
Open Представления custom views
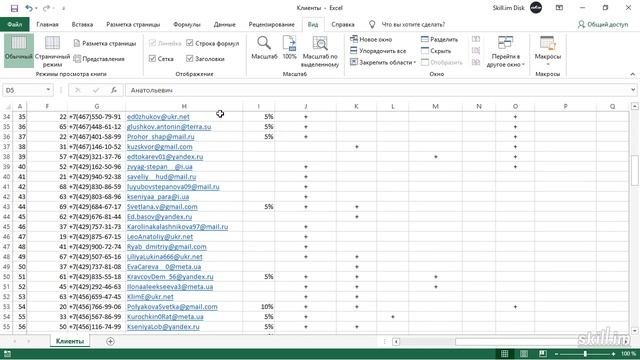point(99,59)
